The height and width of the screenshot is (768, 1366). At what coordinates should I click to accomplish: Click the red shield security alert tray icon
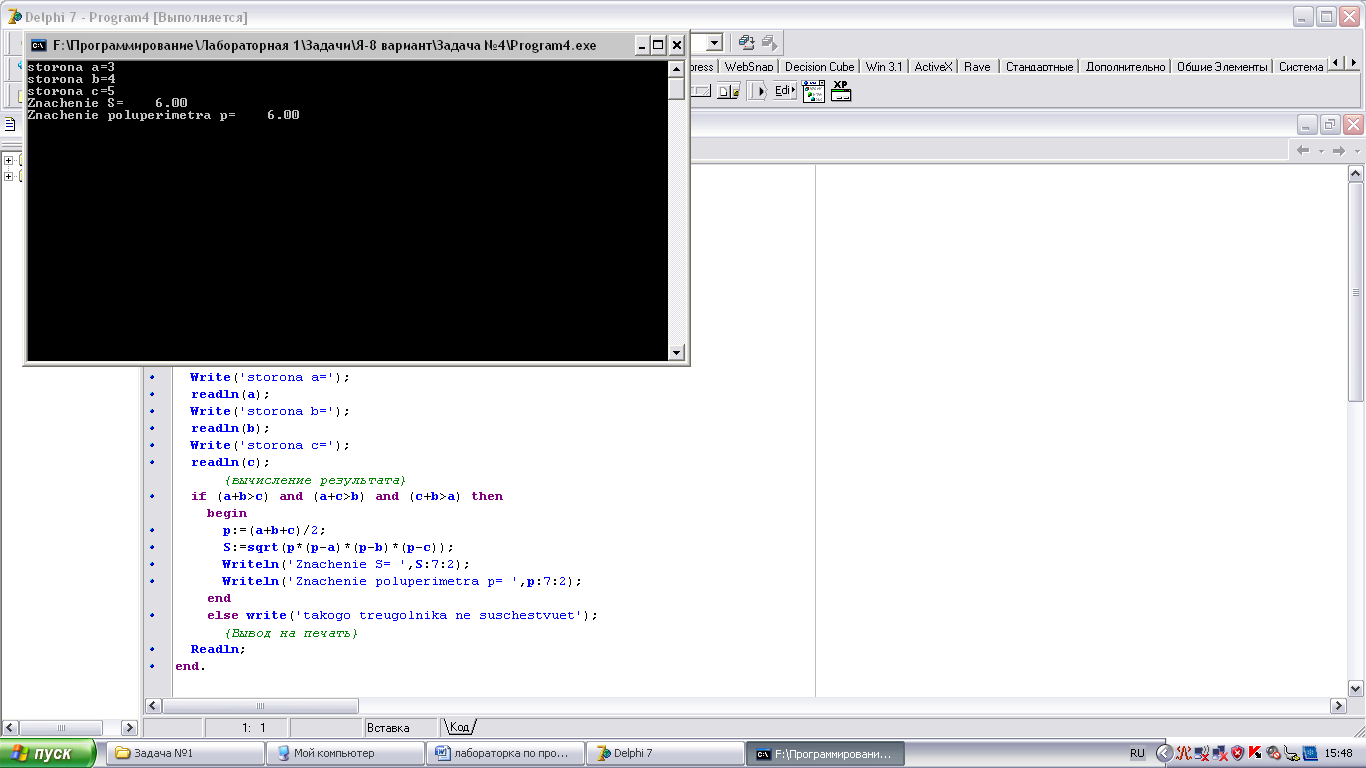tap(1237, 753)
